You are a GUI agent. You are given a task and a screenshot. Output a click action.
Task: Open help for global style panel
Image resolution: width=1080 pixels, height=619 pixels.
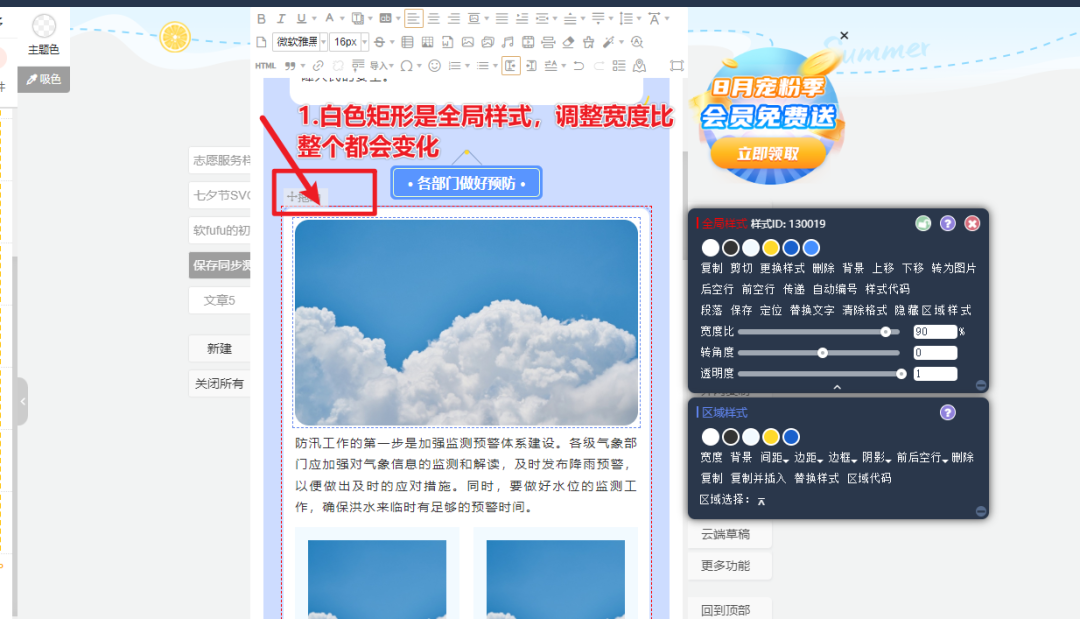[x=948, y=223]
